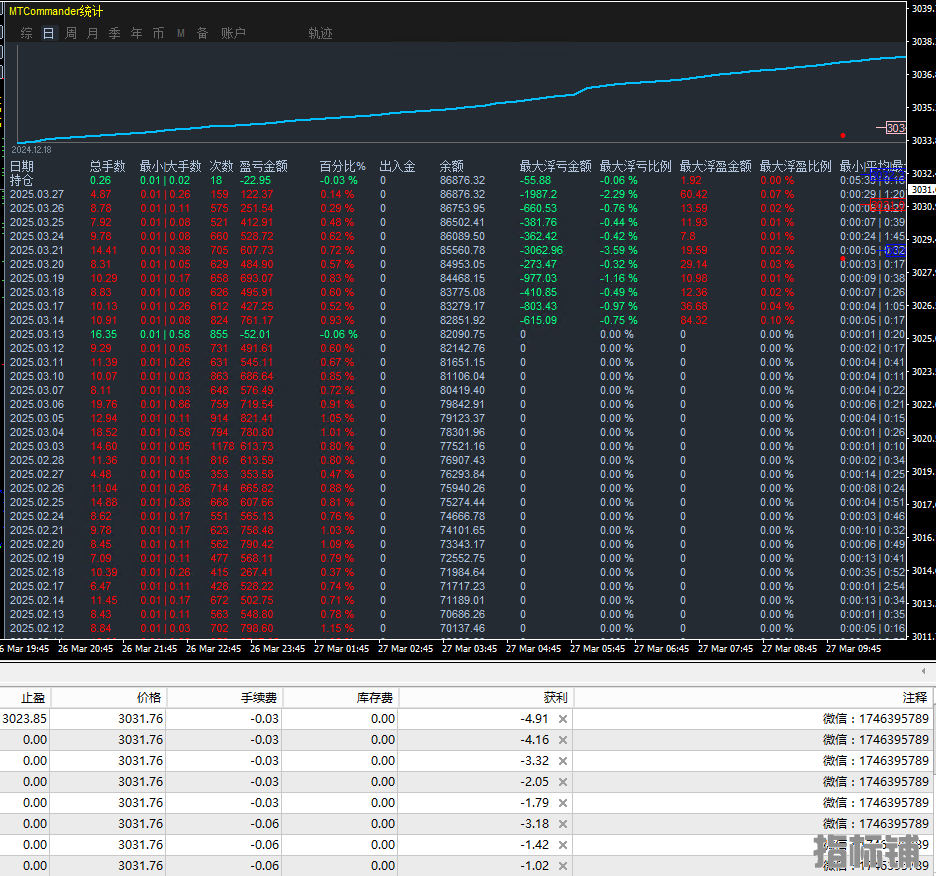Screen dimensions: 936x876
Task: Close the order showing -1.42 profit
Action: pos(562,844)
